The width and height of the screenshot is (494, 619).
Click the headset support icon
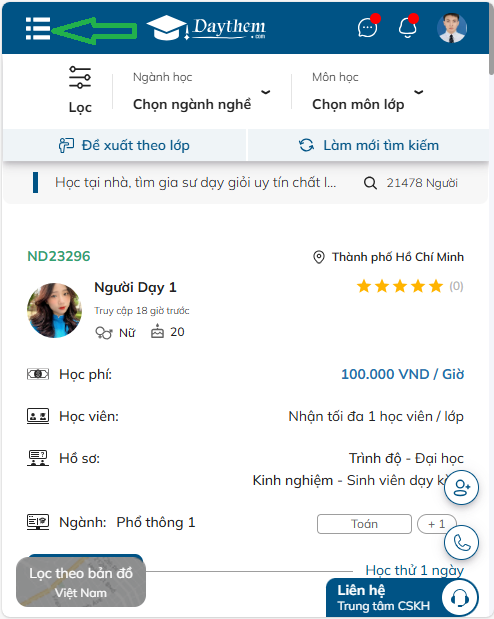click(x=460, y=598)
